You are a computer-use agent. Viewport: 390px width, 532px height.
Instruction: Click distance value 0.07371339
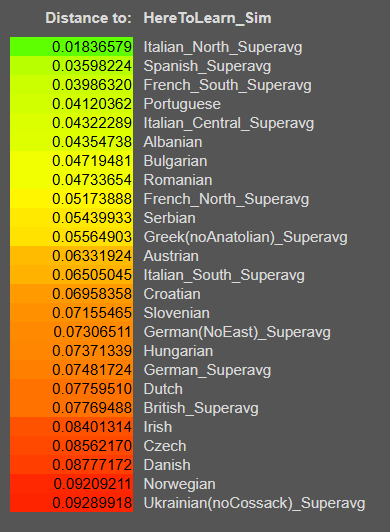92,351
